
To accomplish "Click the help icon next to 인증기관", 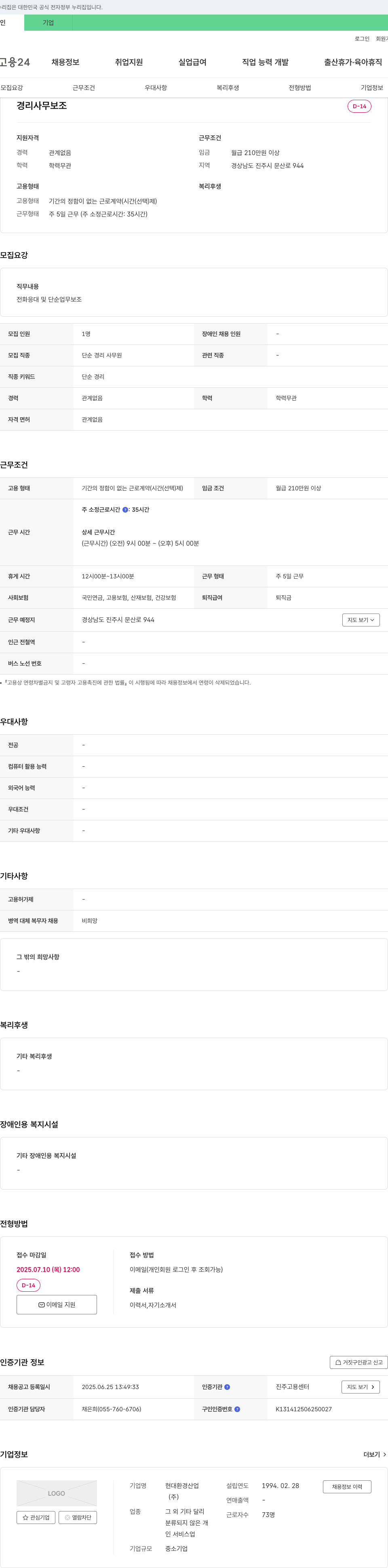I will click(x=227, y=1387).
